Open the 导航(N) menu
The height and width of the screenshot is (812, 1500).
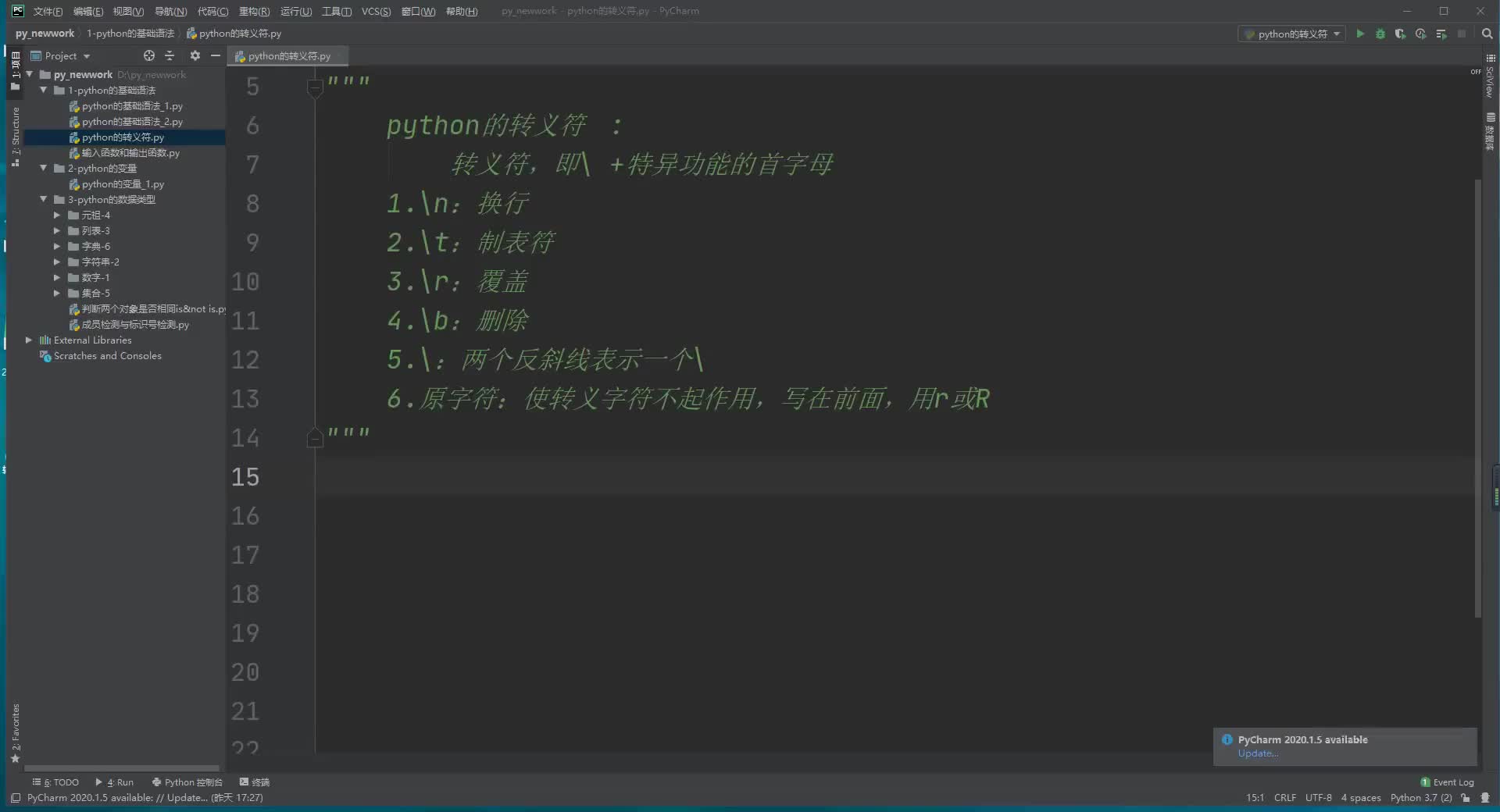(170, 11)
